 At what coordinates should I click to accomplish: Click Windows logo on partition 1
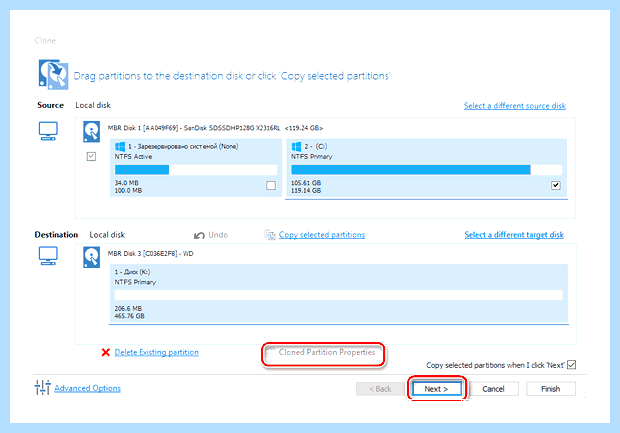[x=120, y=147]
